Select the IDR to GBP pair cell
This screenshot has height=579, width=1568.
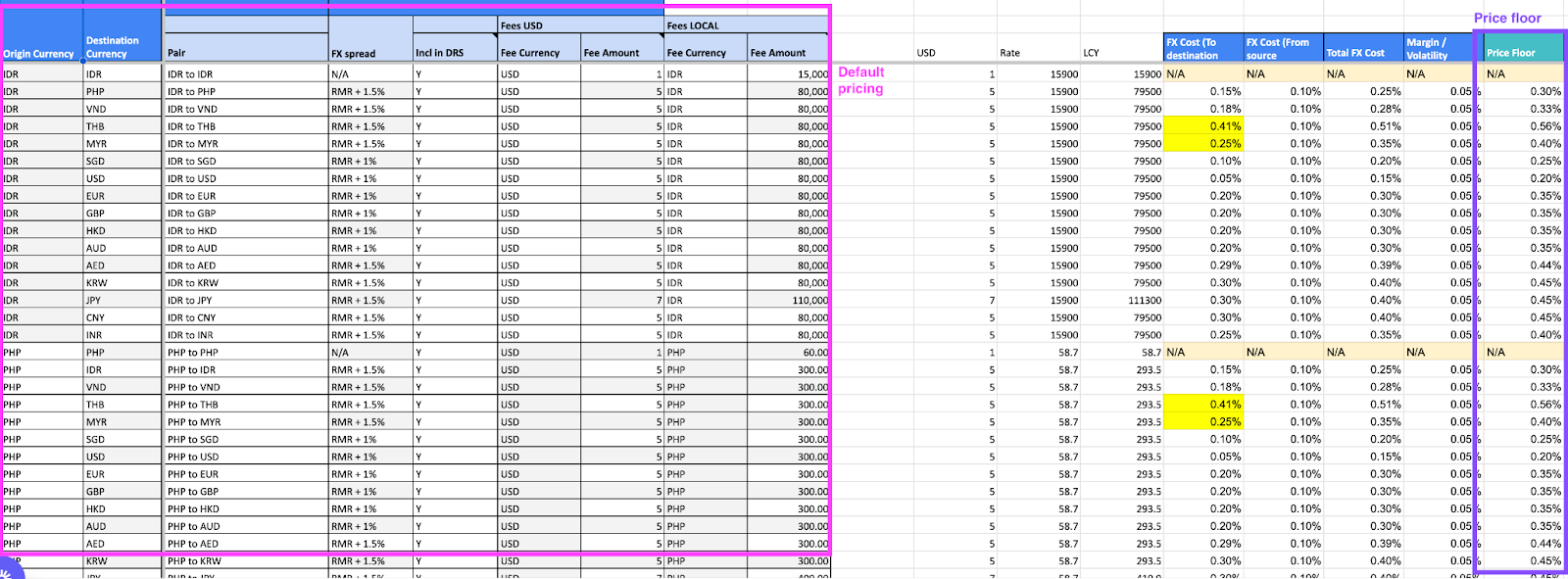[246, 213]
